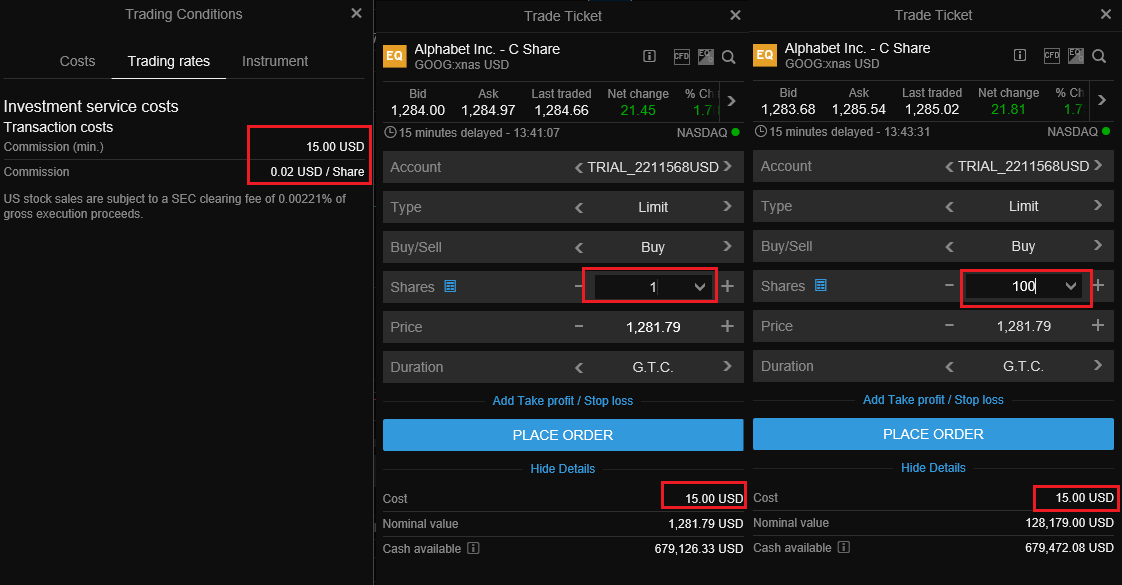Switch to previous order Type in the 100-share ticket
1122x585 pixels.
click(950, 207)
